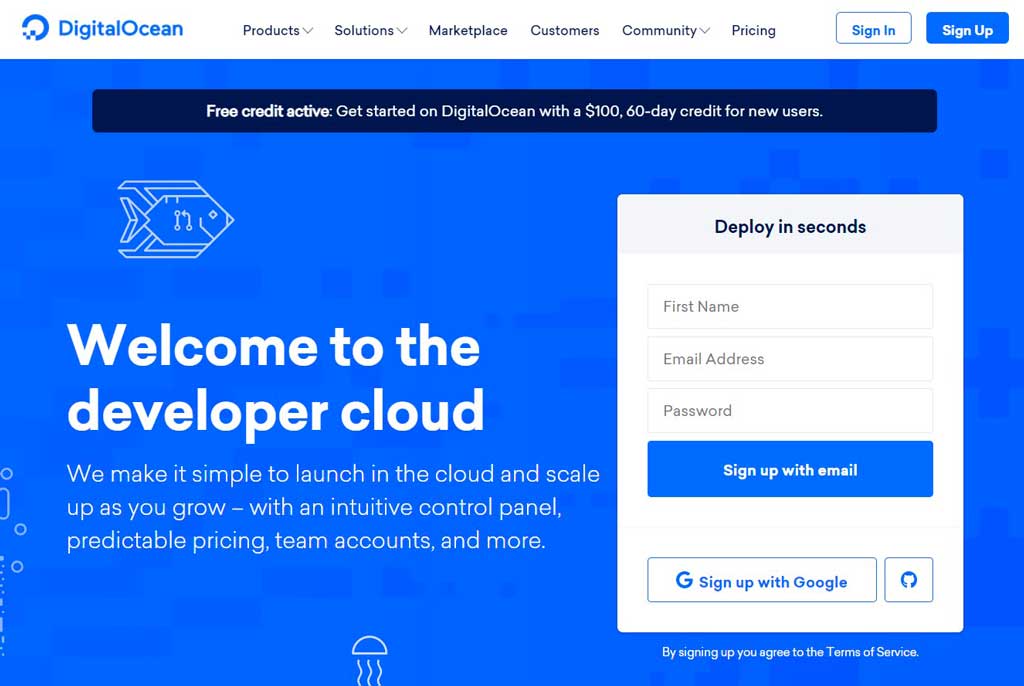Open the Terms of Service link
The image size is (1024, 686).
[x=871, y=652]
